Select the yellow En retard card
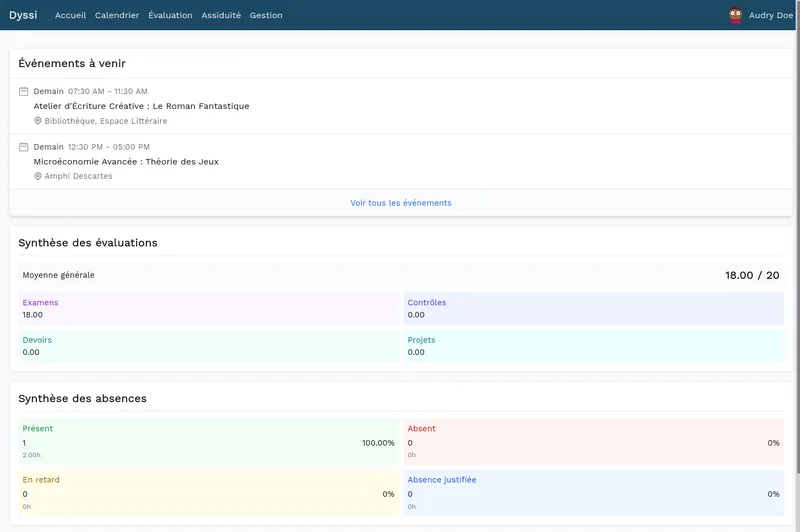The image size is (800, 532). click(208, 492)
